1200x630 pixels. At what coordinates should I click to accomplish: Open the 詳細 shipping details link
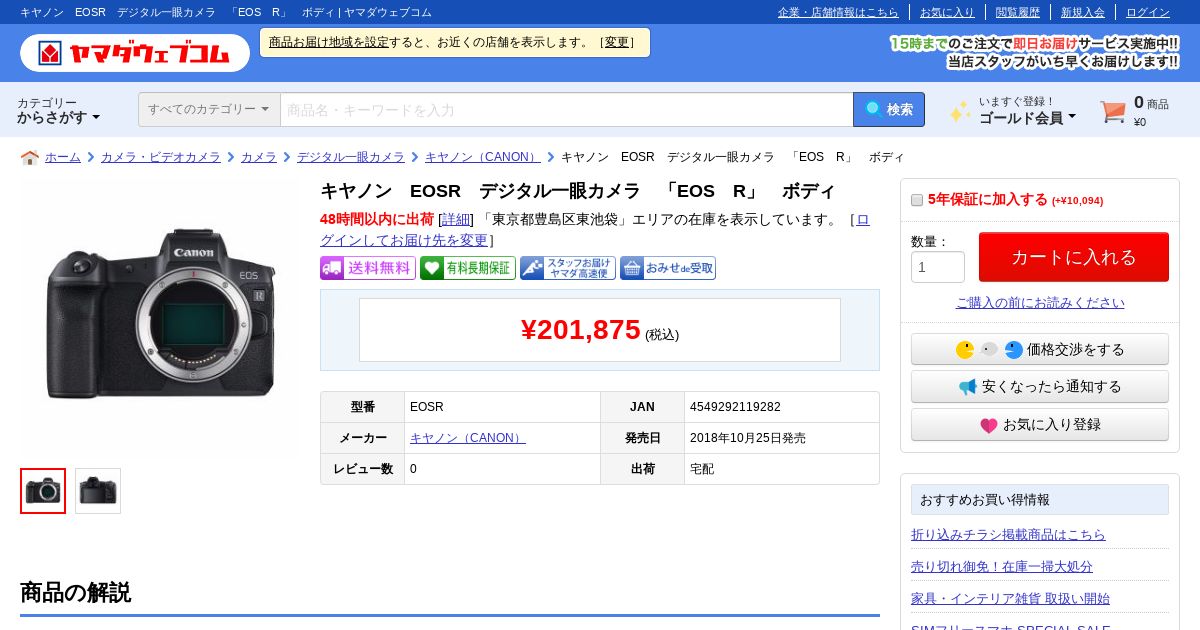coord(456,219)
